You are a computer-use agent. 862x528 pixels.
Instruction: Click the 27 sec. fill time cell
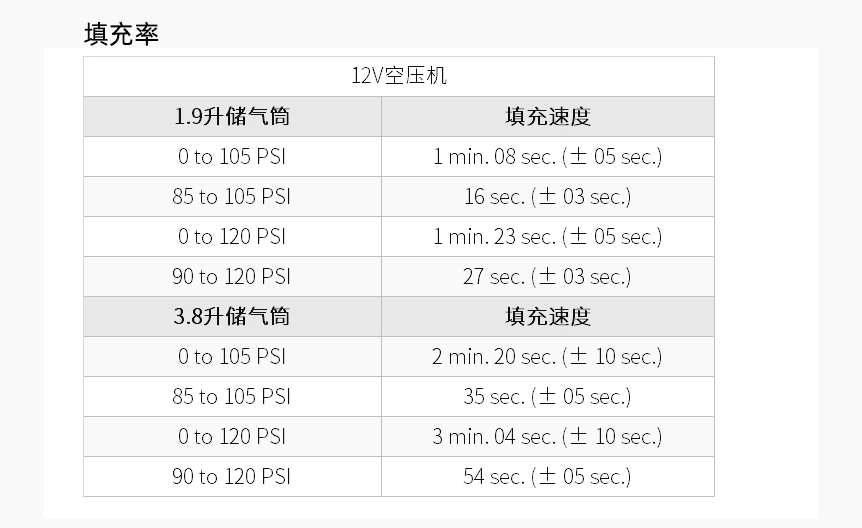coord(548,277)
